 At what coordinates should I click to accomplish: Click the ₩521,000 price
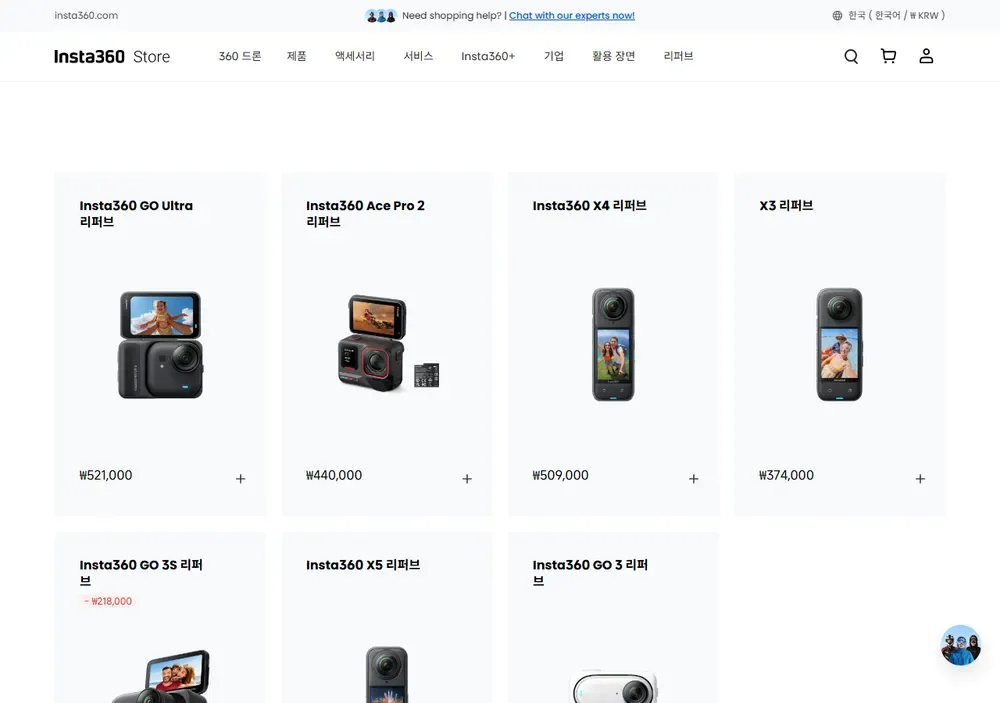pos(106,475)
